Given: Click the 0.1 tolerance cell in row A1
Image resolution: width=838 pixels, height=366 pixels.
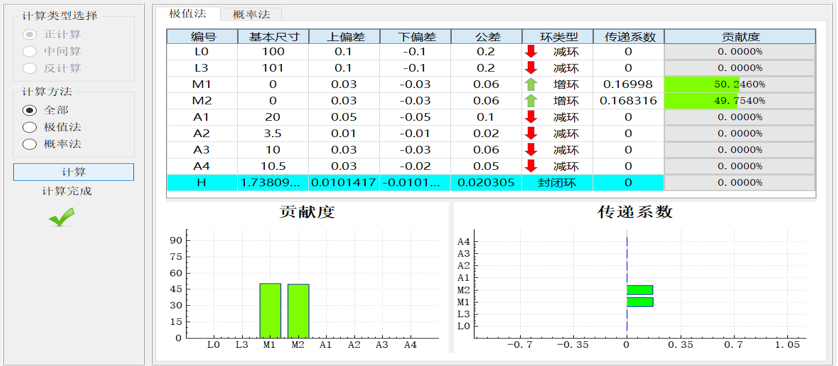Looking at the screenshot, I should [x=486, y=117].
